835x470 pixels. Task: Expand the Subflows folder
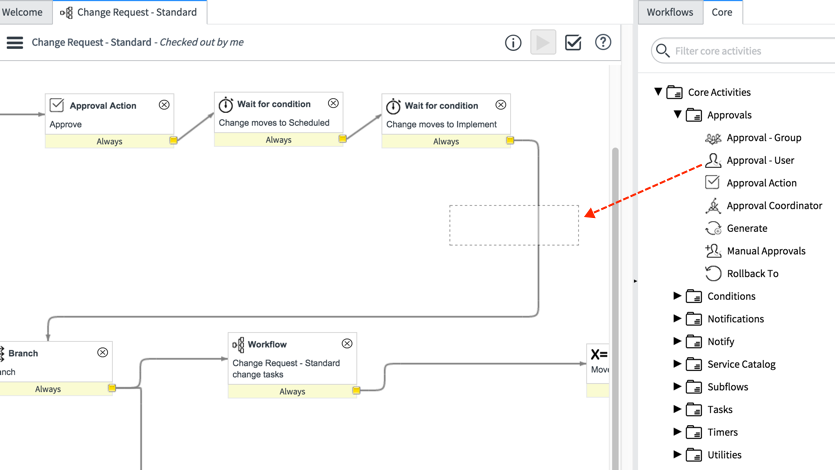click(x=677, y=386)
